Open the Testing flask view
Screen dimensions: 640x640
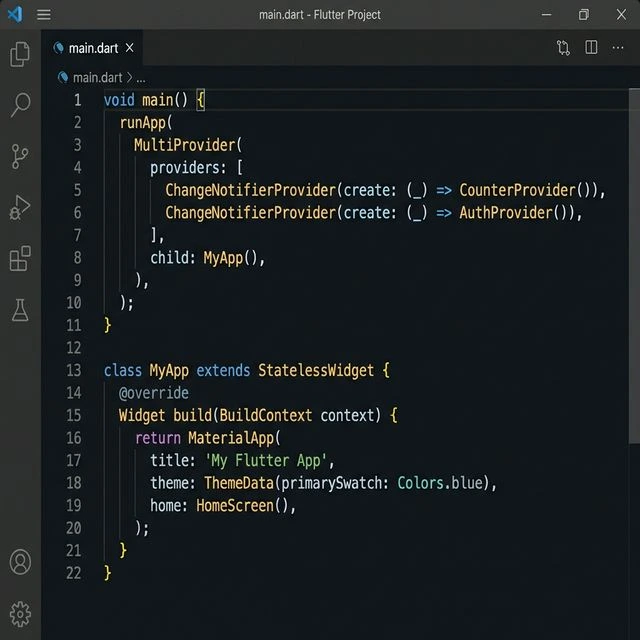click(20, 310)
